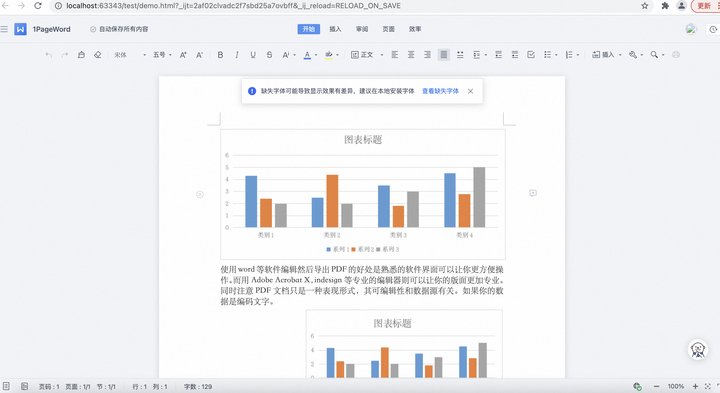Click the checkbox task list icon

click(531, 55)
